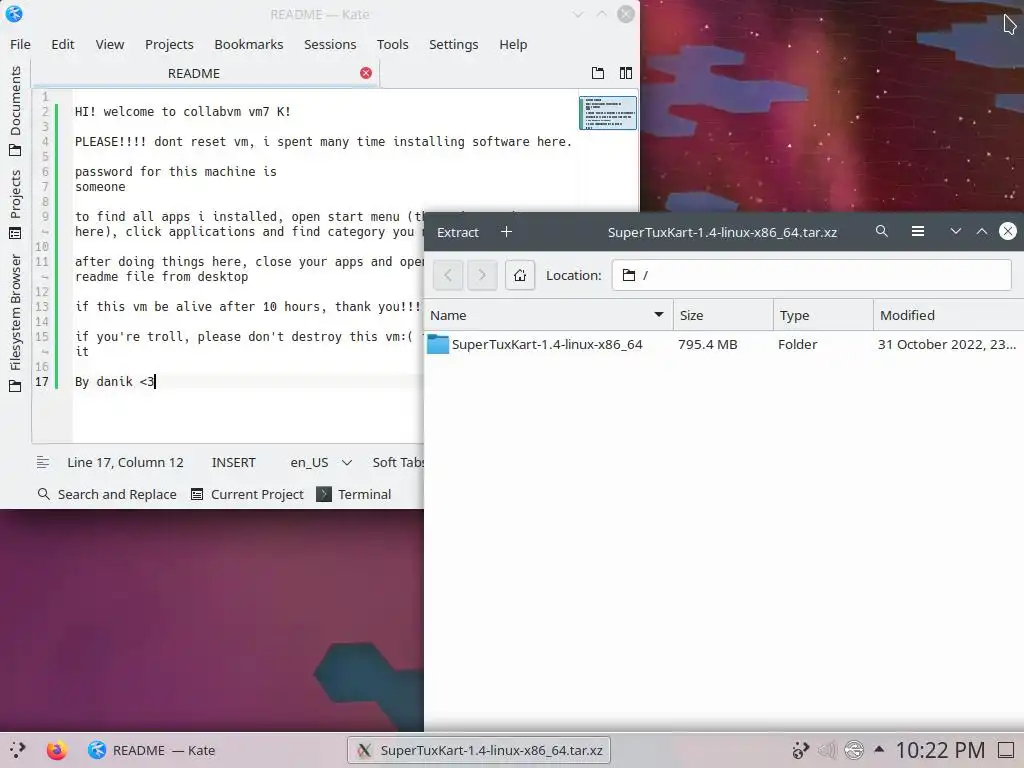Screen dimensions: 1024x768
Task: Open the View menu in Kate
Action: tap(110, 44)
